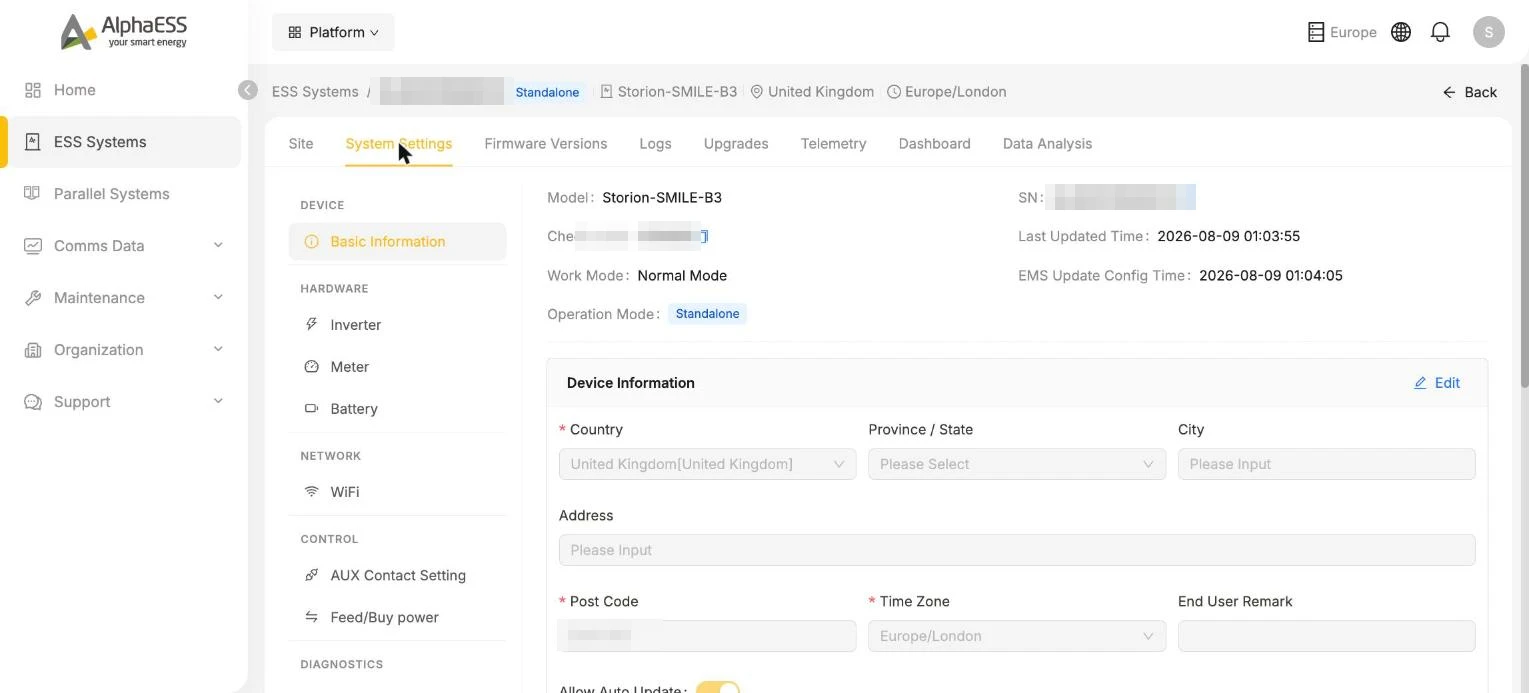Image resolution: width=1529 pixels, height=693 pixels.
Task: Toggle Allow Auto Update switch
Action: tap(718, 689)
